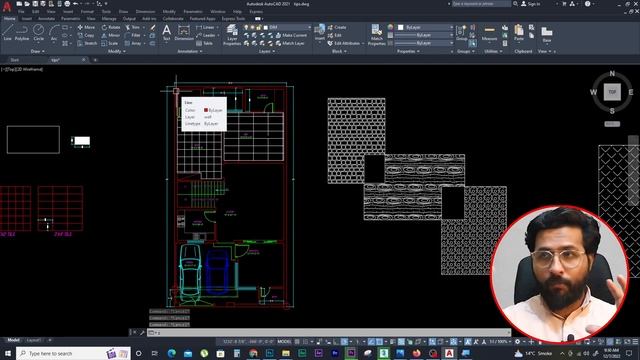The width and height of the screenshot is (640, 360).
Task: Expand the Annotation panel title
Action: [190, 51]
